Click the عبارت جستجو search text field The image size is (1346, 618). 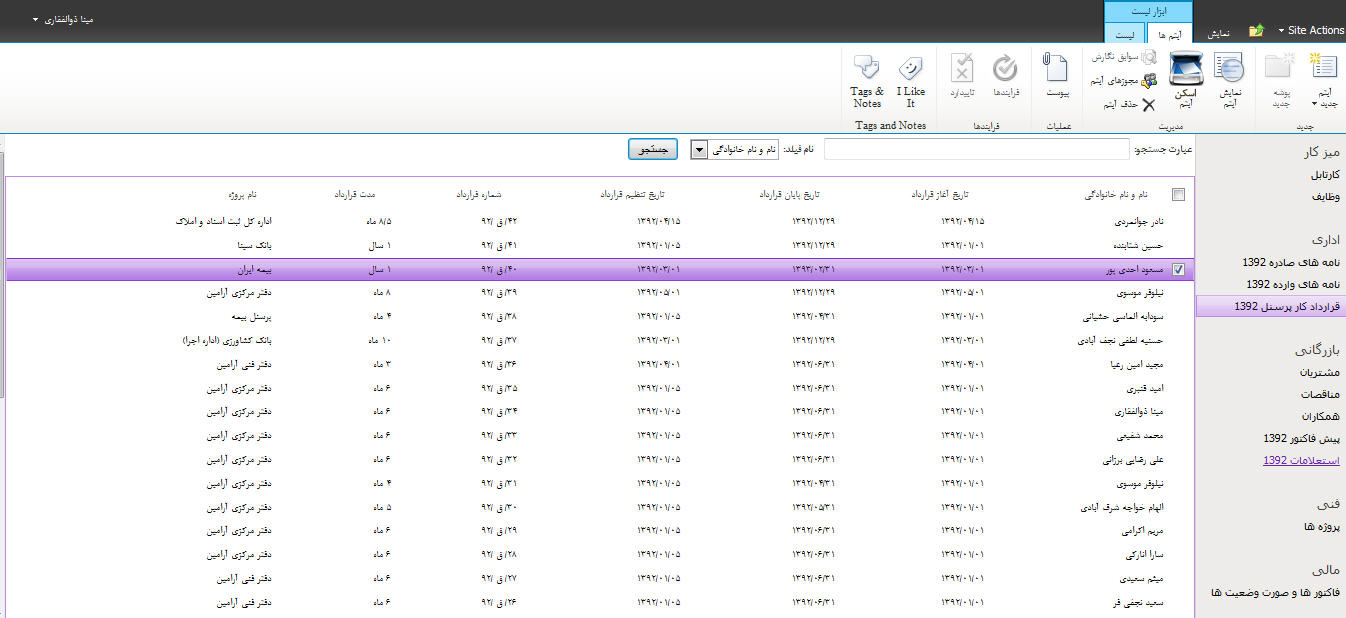[976, 149]
